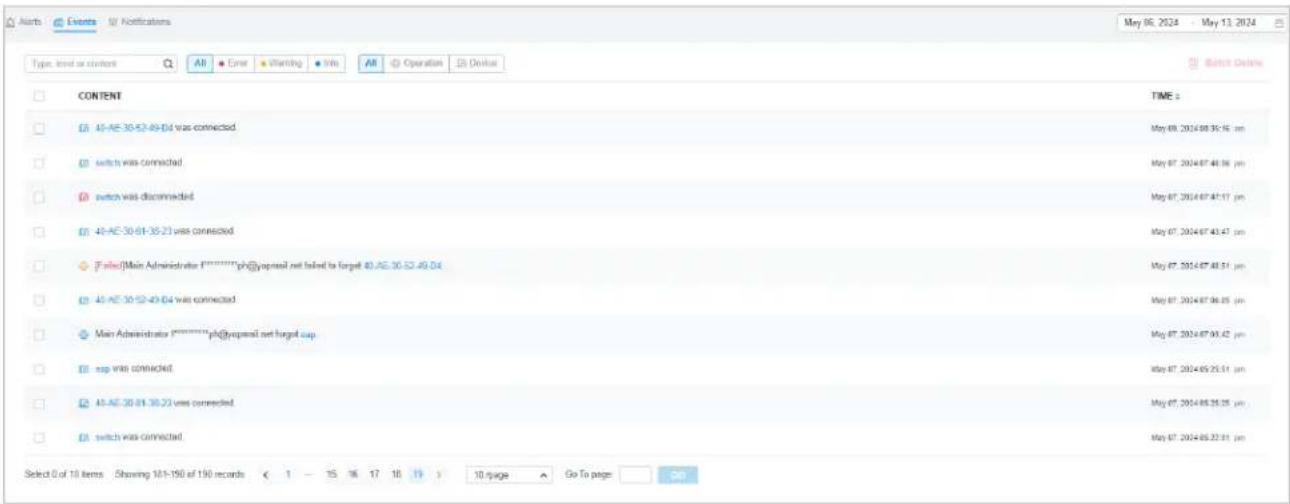Click May 09, 2024 timestamp cell

pyautogui.click(x=1197, y=129)
